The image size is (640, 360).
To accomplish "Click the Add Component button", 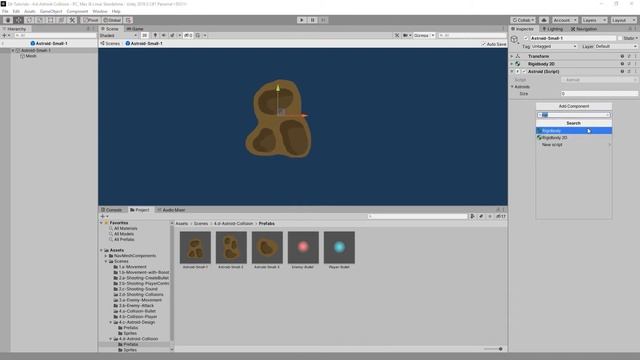I will coord(574,106).
